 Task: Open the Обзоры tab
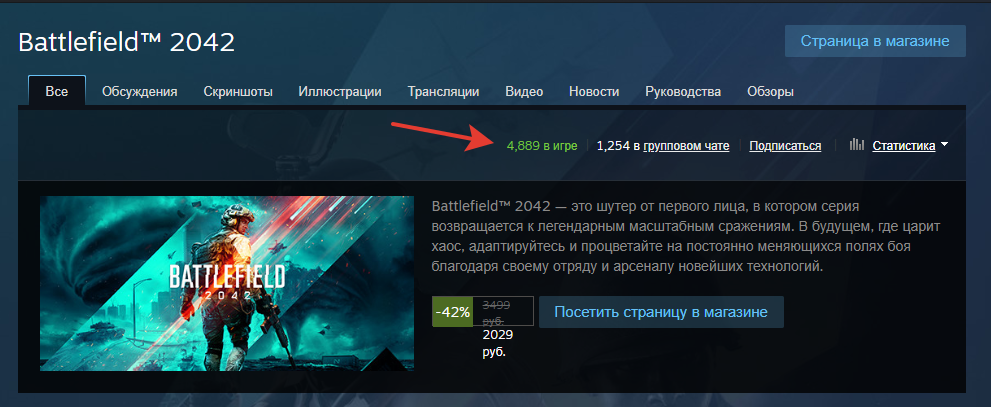point(770,92)
